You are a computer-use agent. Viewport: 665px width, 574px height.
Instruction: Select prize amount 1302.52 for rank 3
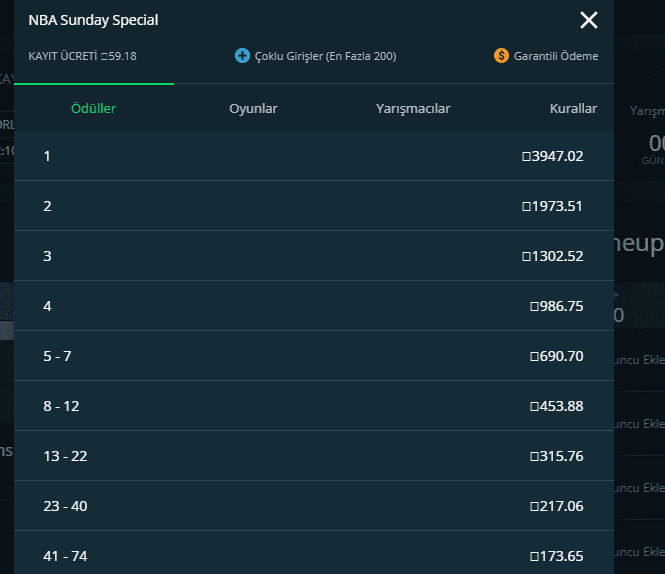(553, 256)
